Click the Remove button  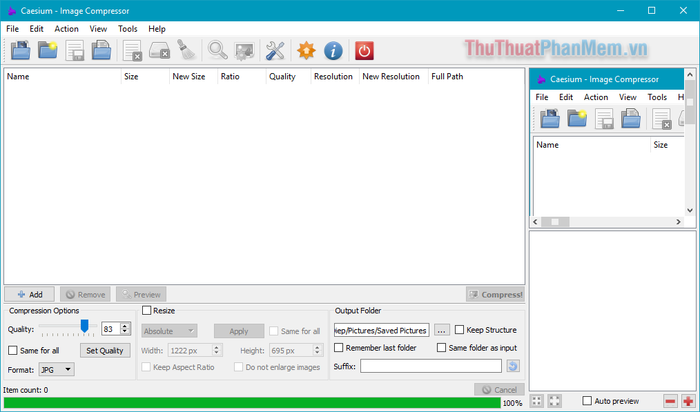[85, 294]
